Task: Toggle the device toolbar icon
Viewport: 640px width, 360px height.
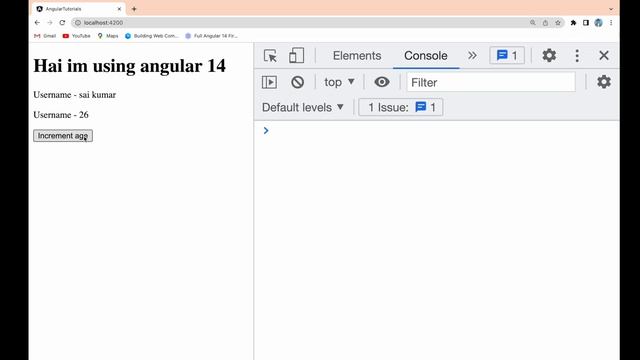Action: [x=297, y=56]
